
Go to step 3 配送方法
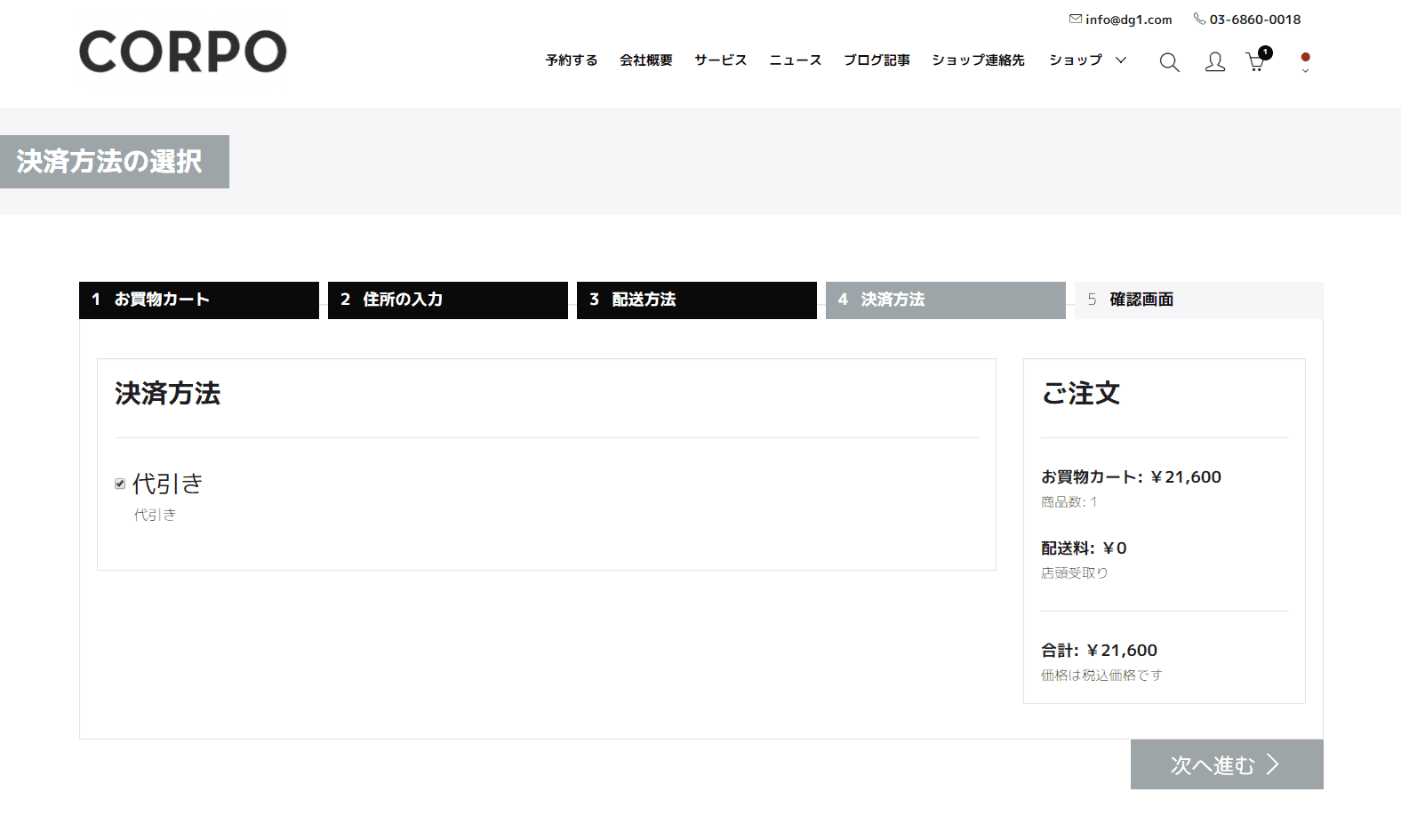pyautogui.click(x=697, y=300)
